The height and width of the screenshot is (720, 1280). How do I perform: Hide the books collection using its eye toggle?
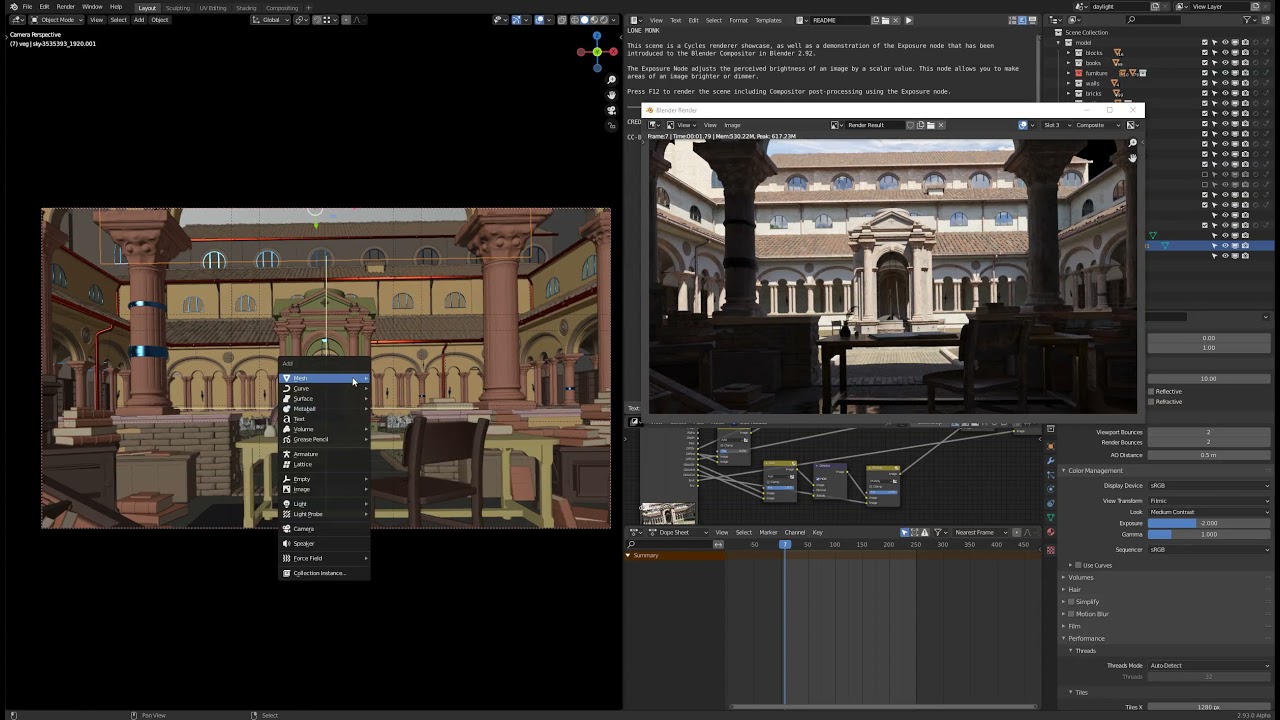point(1226,63)
